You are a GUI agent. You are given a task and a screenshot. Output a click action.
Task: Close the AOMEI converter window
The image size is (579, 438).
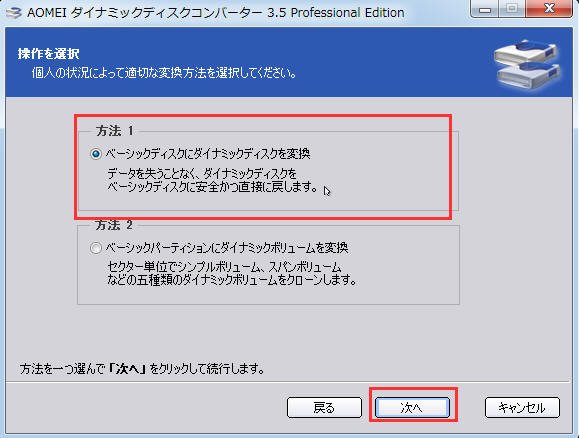[549, 9]
